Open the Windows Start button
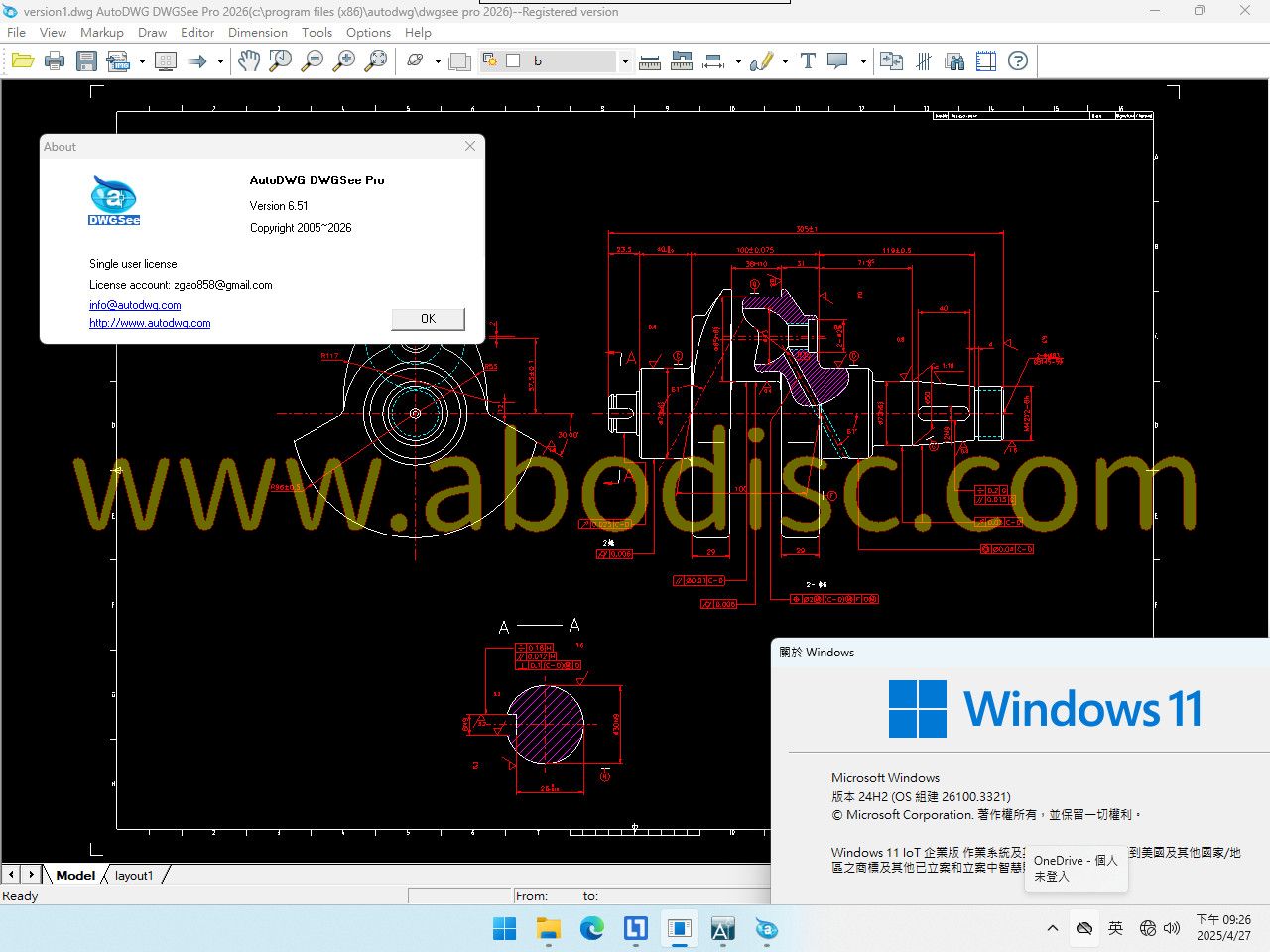The image size is (1270, 952). pos(505,929)
